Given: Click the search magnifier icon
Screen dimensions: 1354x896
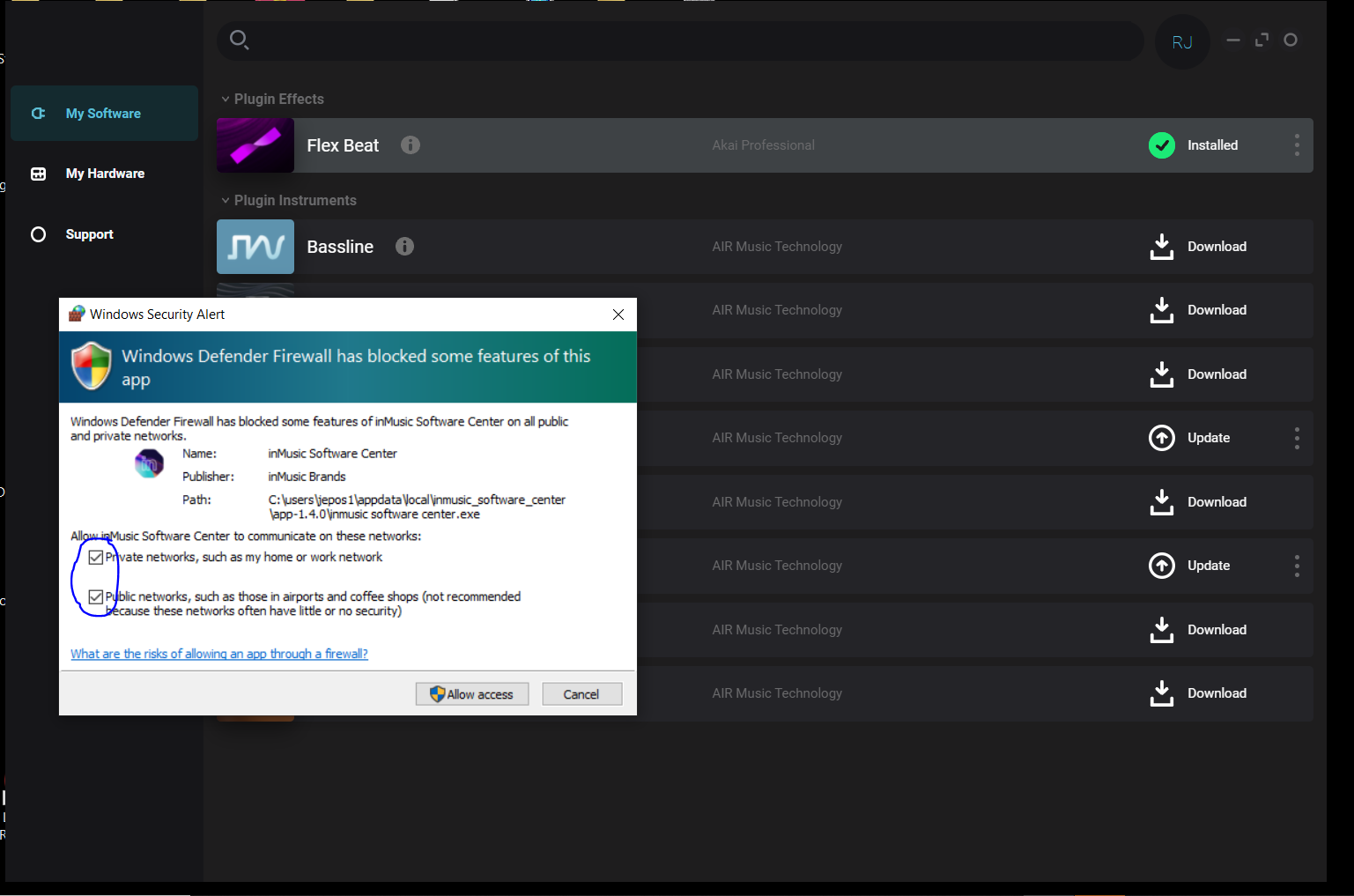Looking at the screenshot, I should pyautogui.click(x=239, y=40).
